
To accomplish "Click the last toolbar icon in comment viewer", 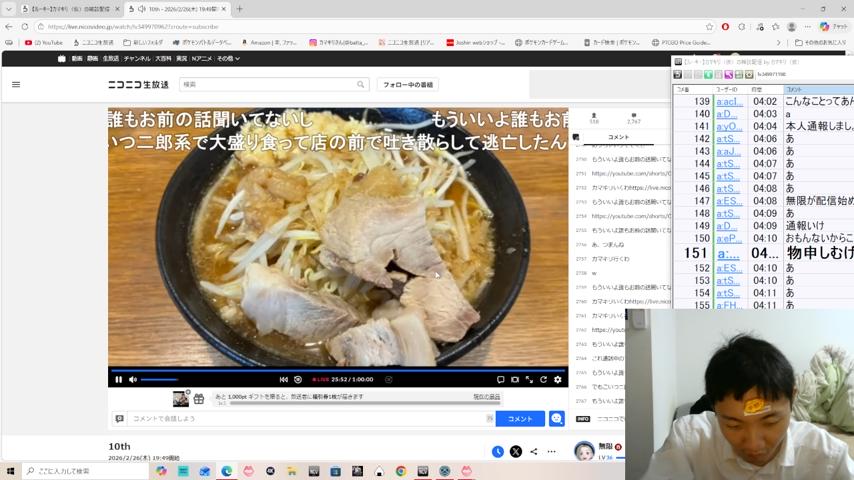I will coord(749,75).
